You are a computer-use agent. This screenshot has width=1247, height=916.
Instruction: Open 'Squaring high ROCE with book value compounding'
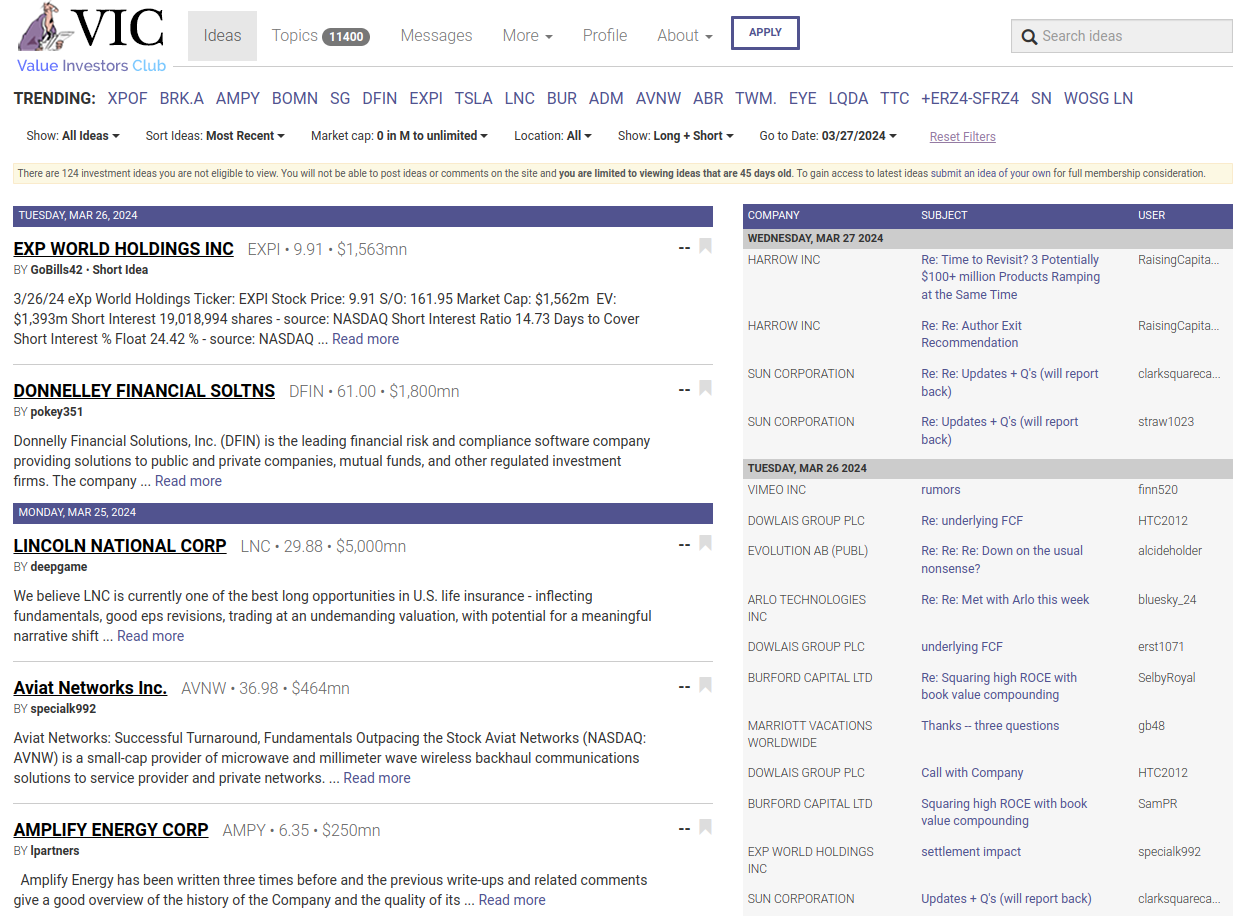click(x=1004, y=812)
